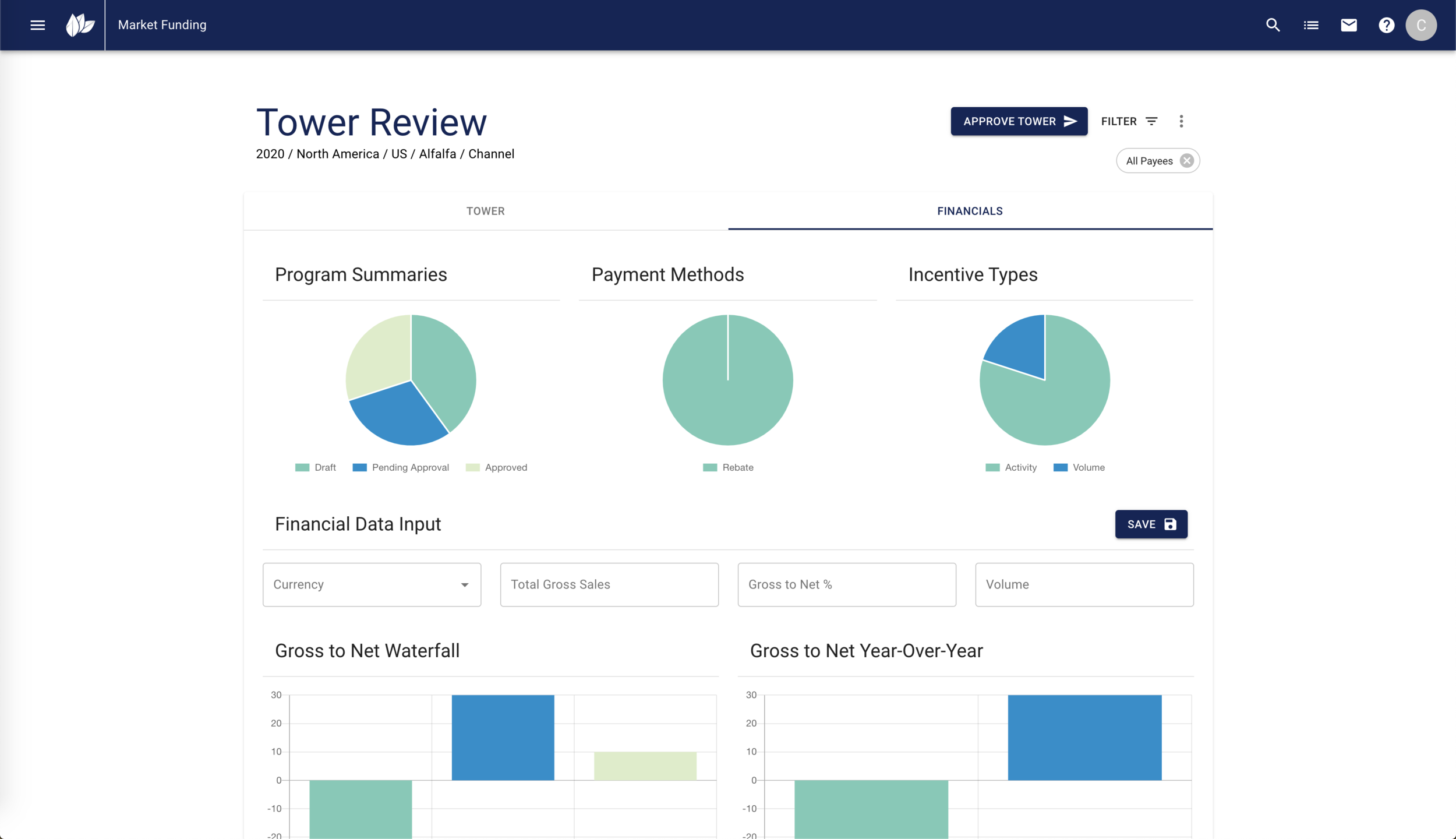
Task: Click the pale green bar in Waterfall chart
Action: (645, 766)
